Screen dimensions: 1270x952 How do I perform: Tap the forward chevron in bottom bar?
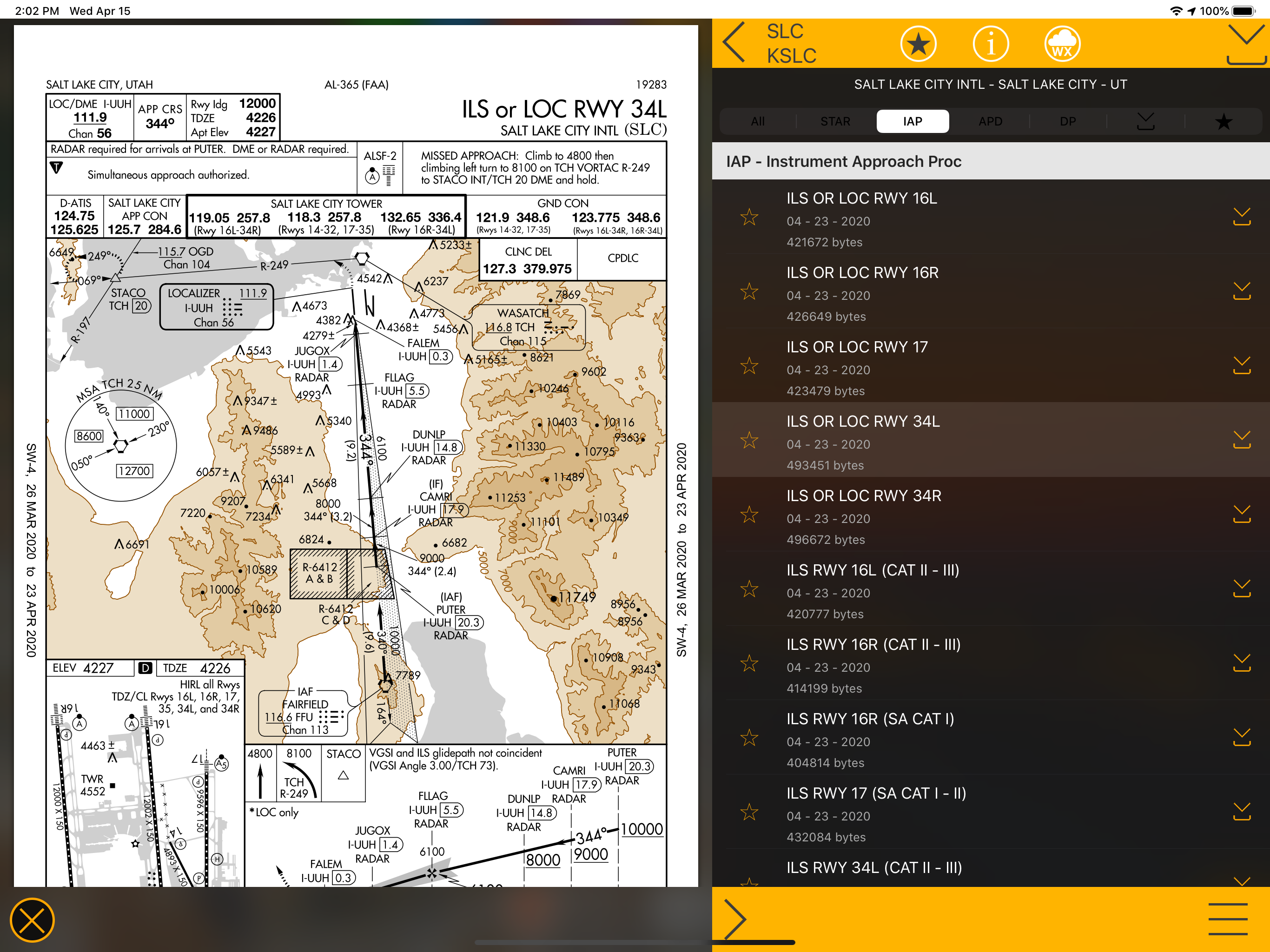coord(735,919)
